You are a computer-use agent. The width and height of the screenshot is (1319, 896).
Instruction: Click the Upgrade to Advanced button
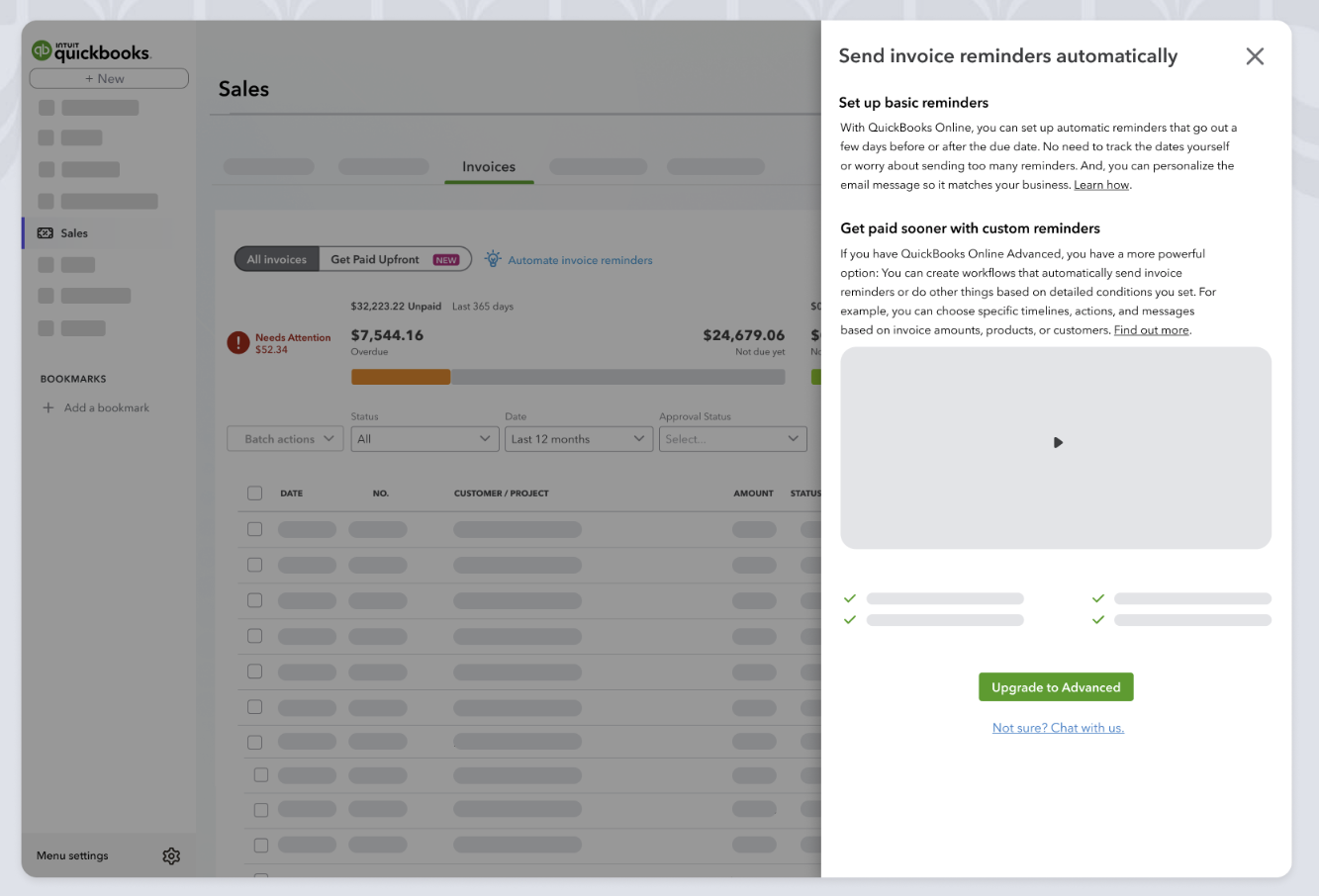(1056, 687)
